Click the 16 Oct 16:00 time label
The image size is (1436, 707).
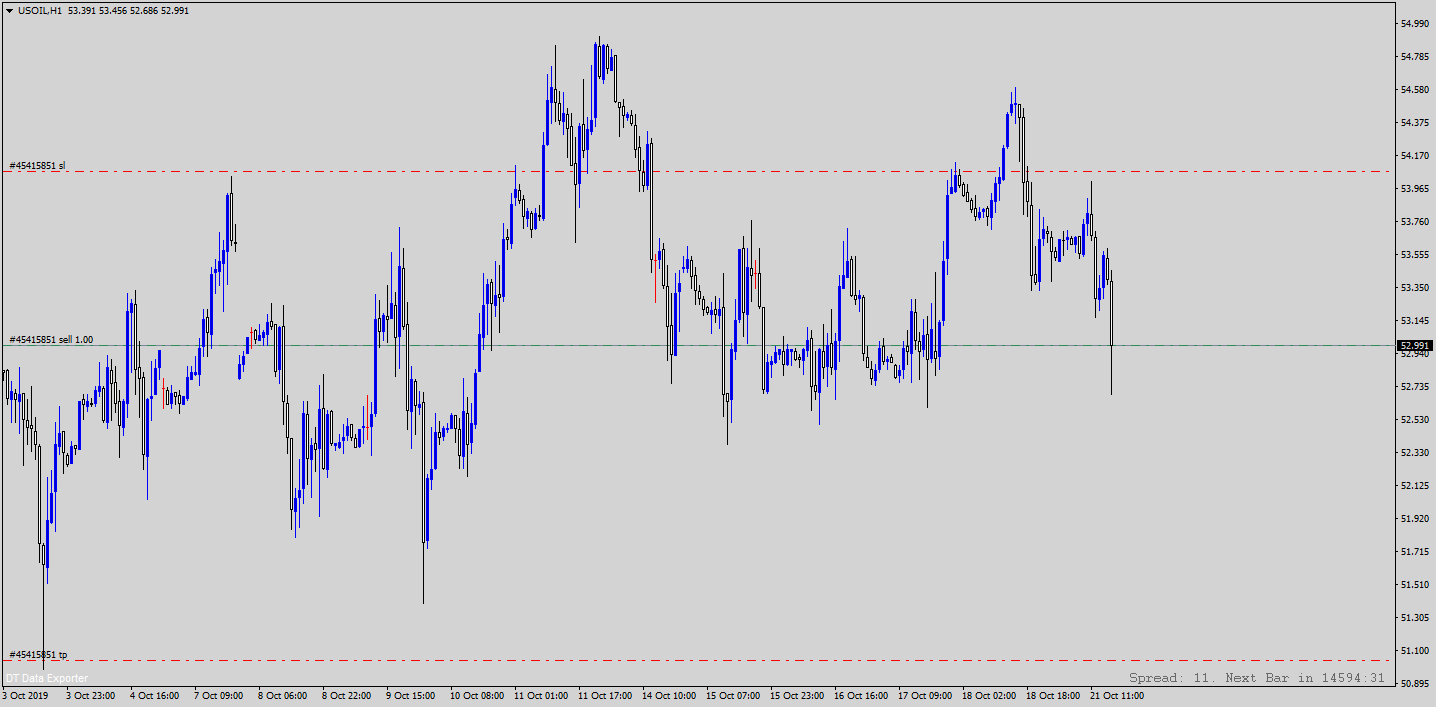[x=860, y=696]
